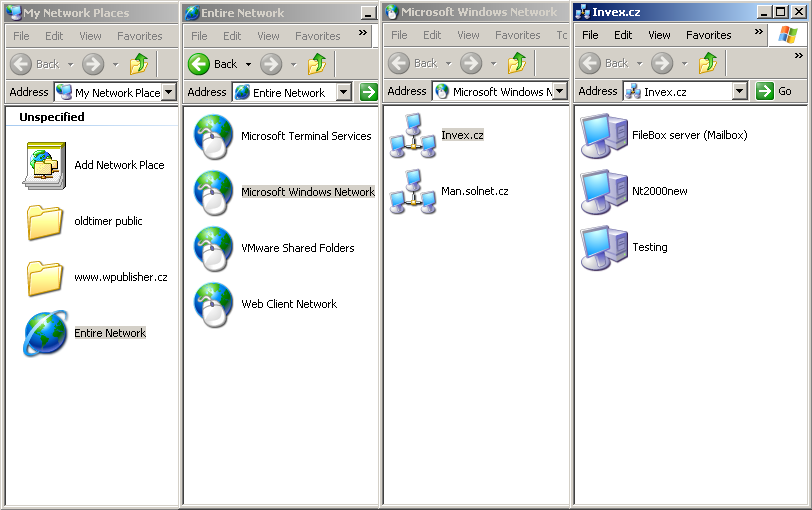Select the www.wpublisher.cz folder icon
812x510 pixels.
coord(45,278)
